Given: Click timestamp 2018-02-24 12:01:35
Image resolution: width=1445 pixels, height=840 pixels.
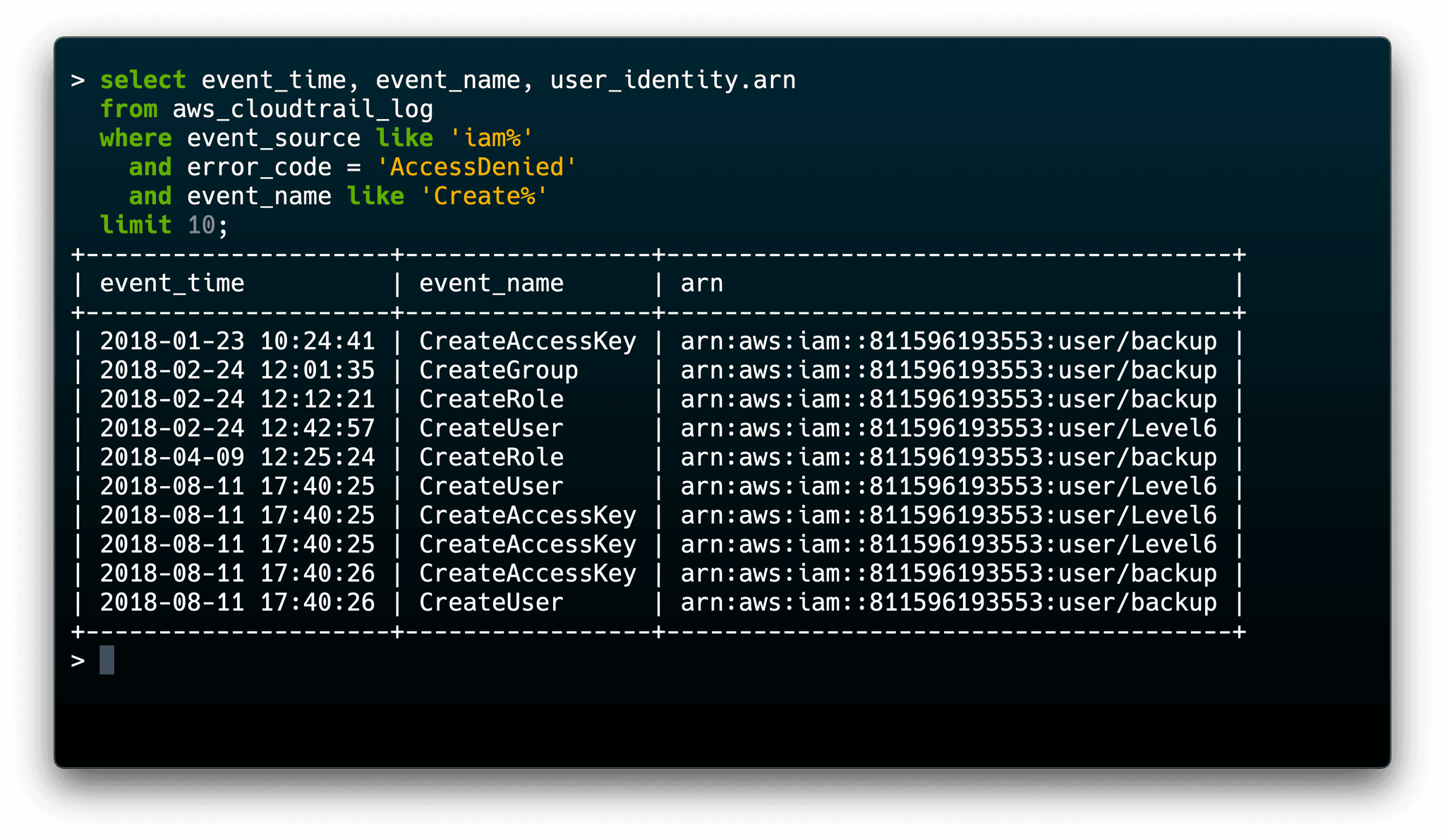Looking at the screenshot, I should (x=237, y=370).
